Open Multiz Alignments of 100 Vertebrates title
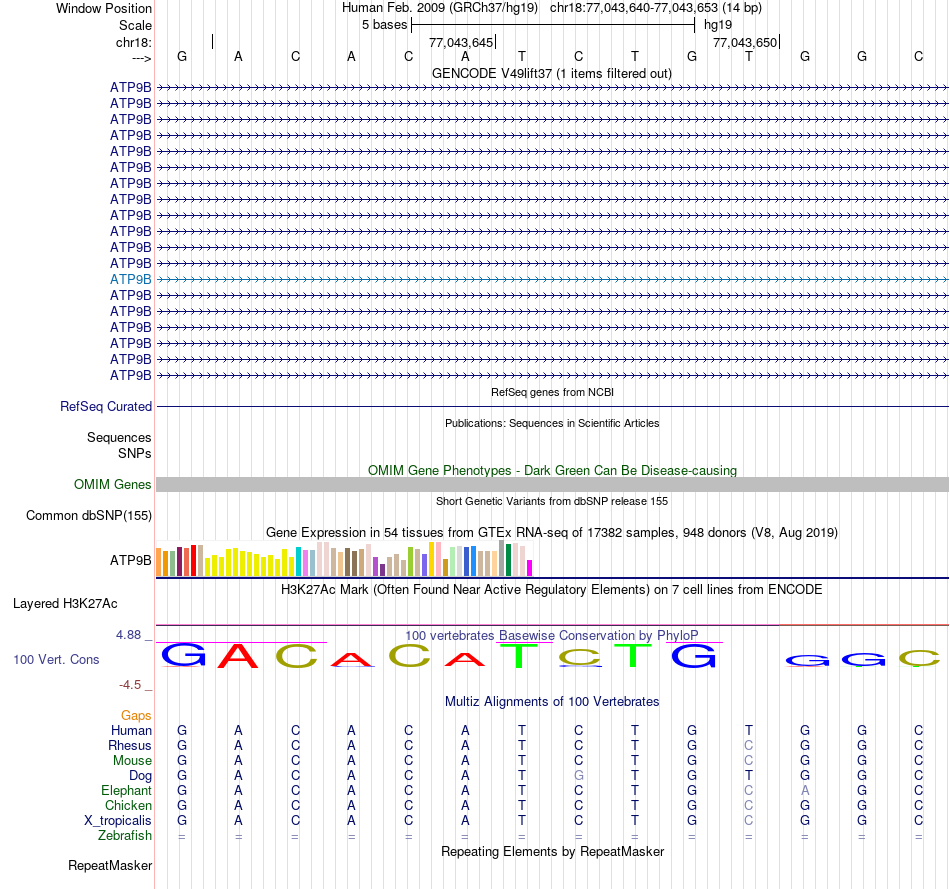 (552, 702)
